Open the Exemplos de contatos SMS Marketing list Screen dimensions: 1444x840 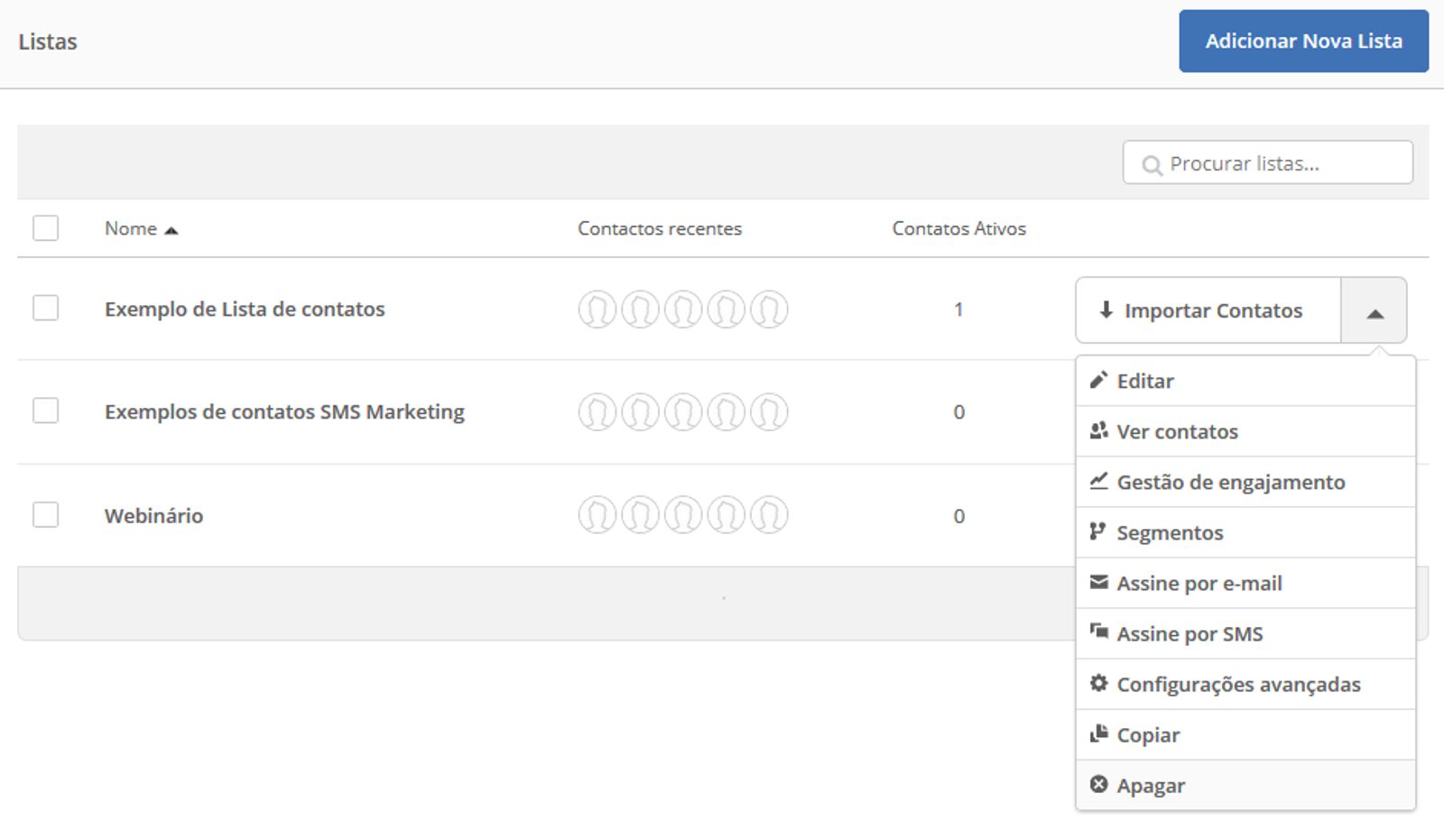click(x=284, y=412)
